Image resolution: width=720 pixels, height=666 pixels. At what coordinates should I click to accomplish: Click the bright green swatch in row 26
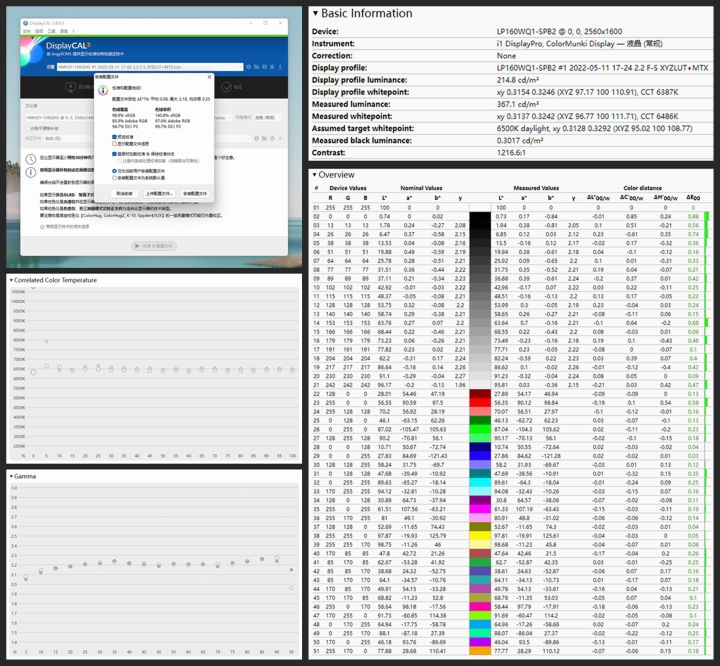[x=480, y=429]
